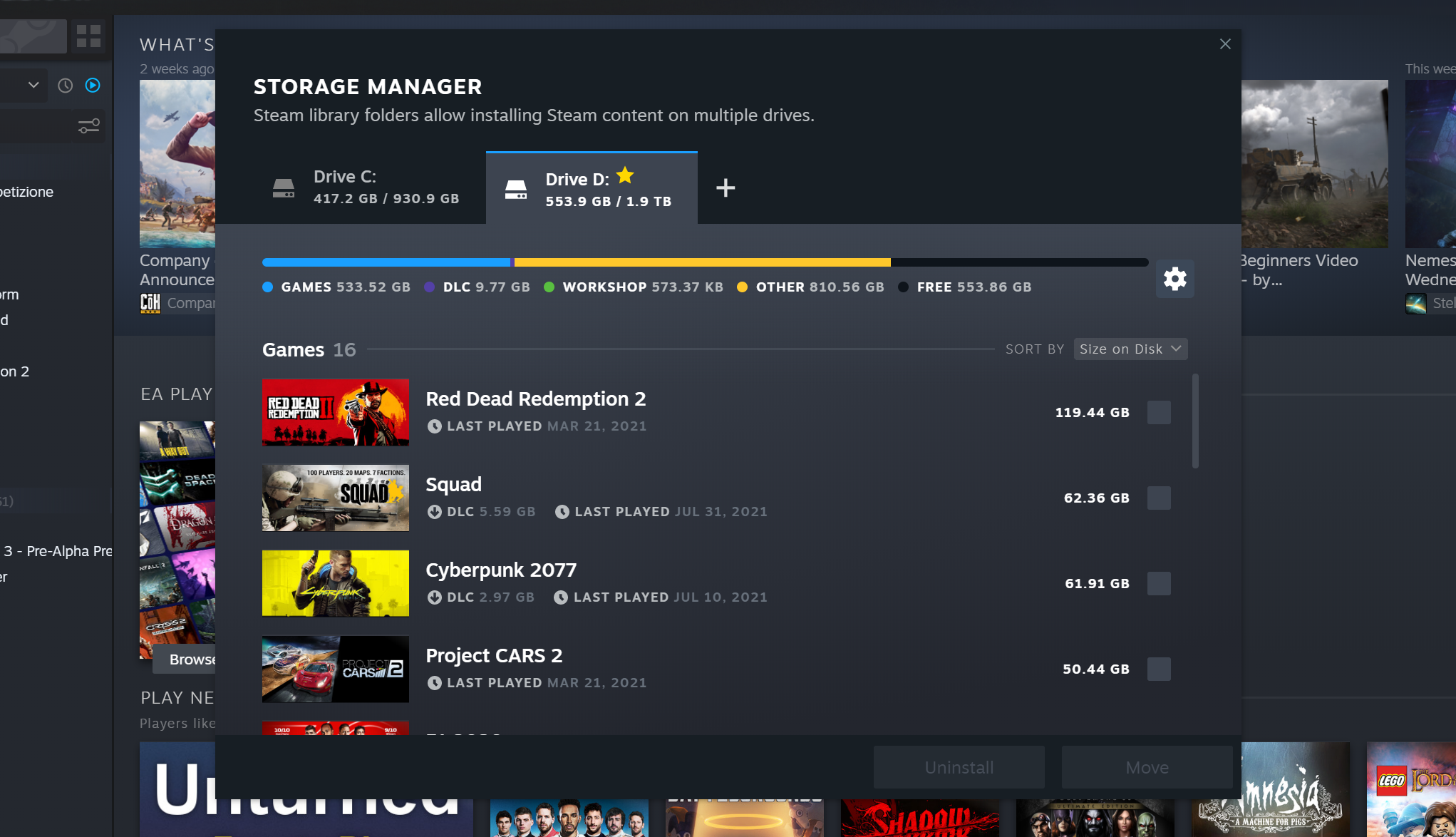Select the Red Dead Redemption 2 checkbox
Screen dimensions: 1456x837
pos(1159,413)
